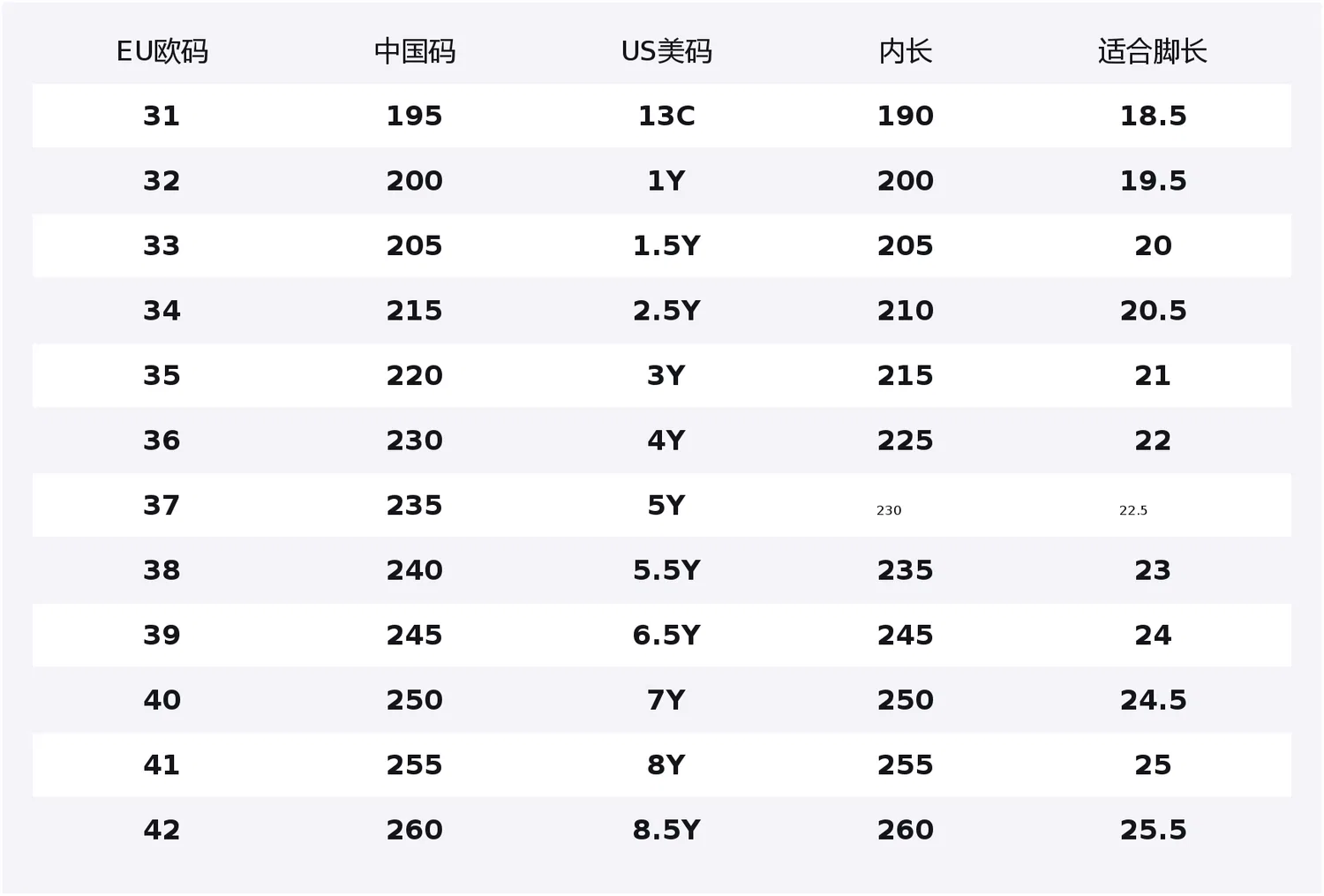Click inner length 190 cell
The height and width of the screenshot is (896, 1324).
(x=906, y=116)
